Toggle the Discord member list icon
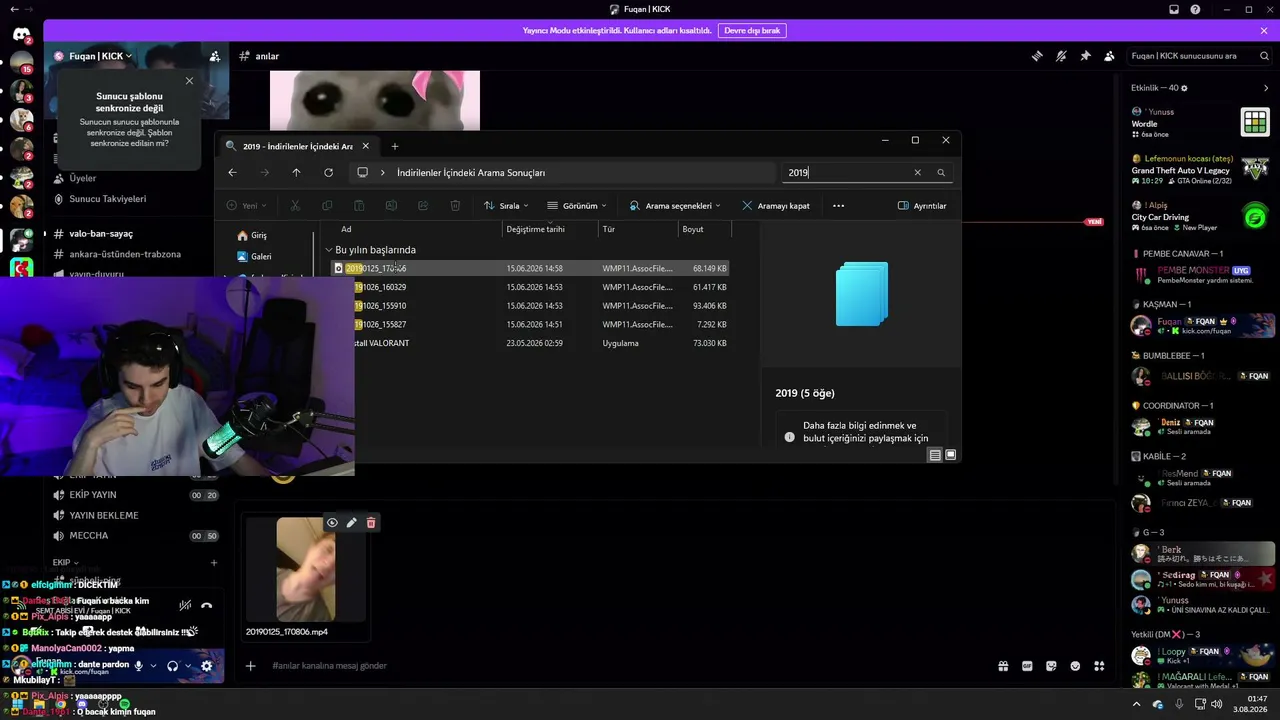Screen dimensions: 1280x720 (x=1109, y=56)
